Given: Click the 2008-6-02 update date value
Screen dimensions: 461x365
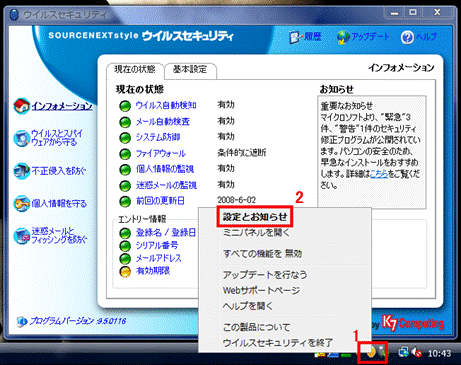Looking at the screenshot, I should tap(236, 200).
